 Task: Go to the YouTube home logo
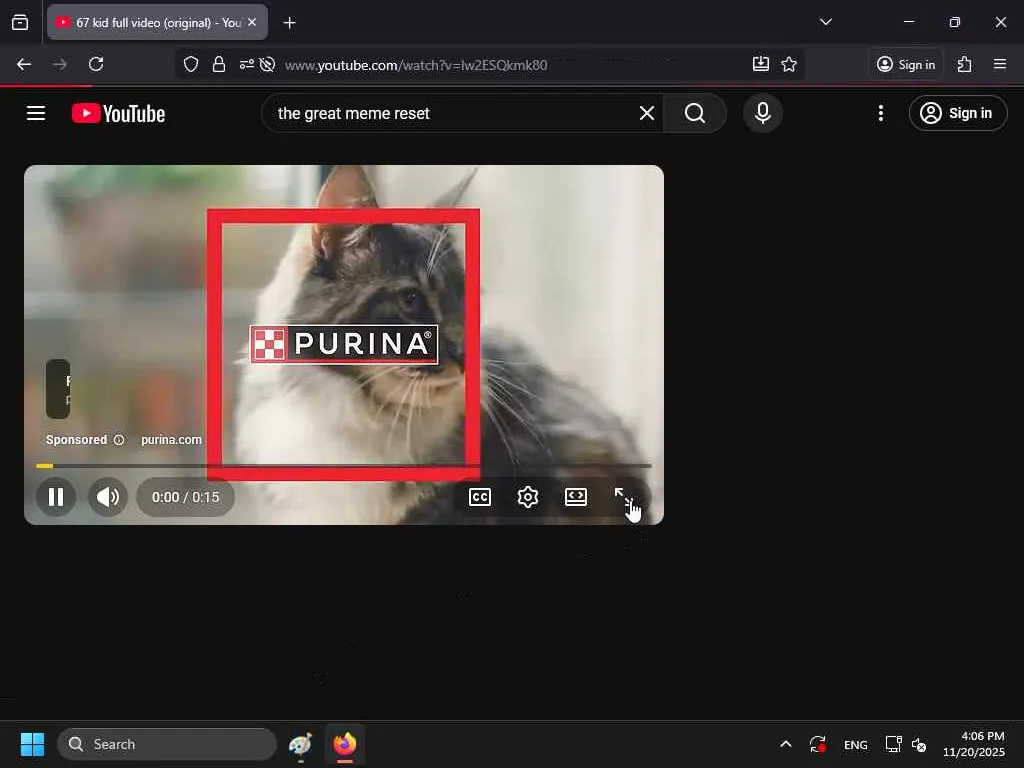tap(118, 113)
